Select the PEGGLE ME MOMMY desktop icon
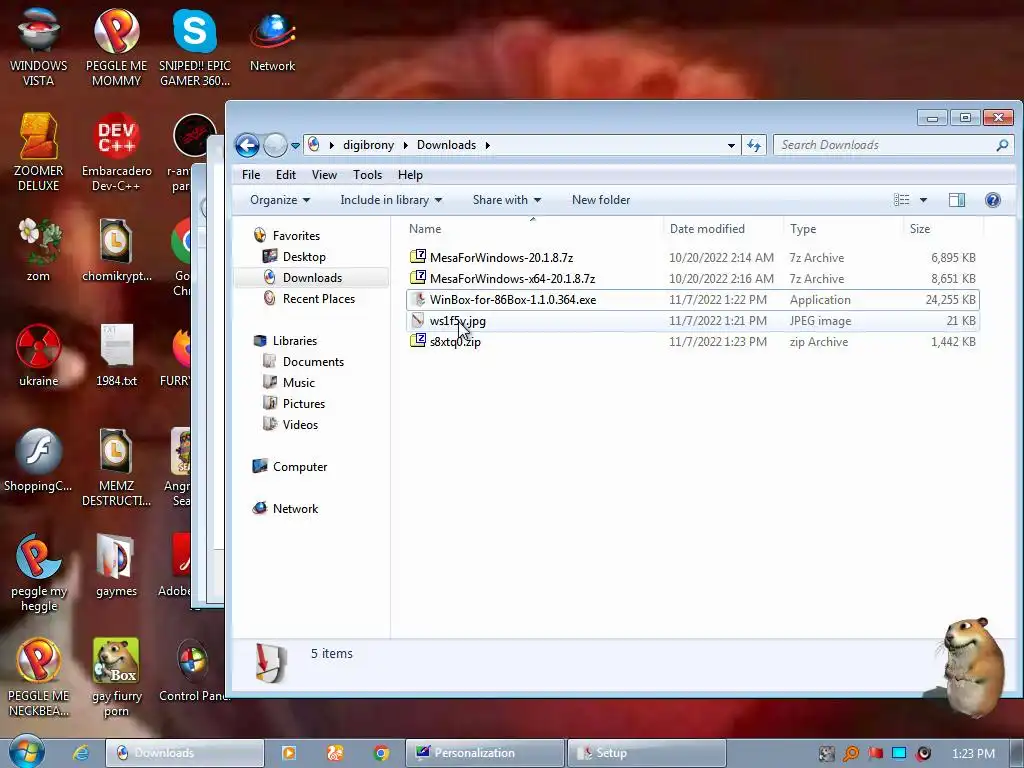The height and width of the screenshot is (768, 1024). coord(116,47)
